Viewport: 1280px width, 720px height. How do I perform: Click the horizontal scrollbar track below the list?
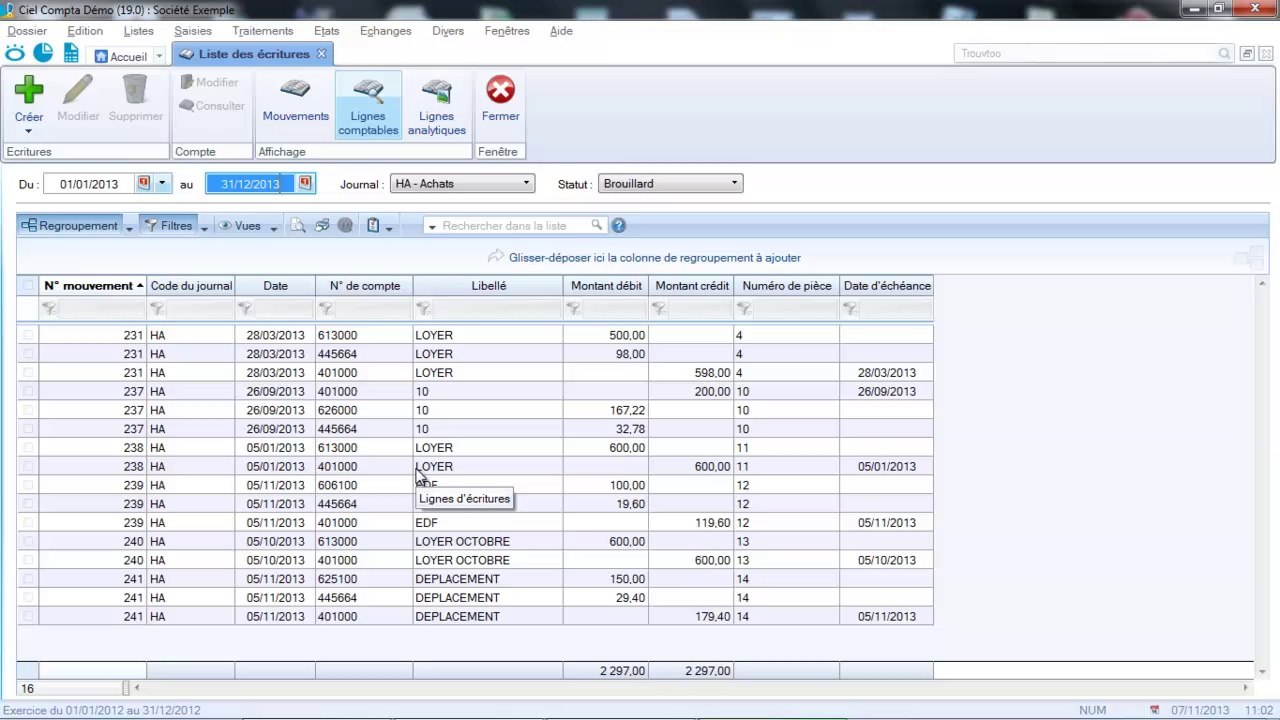690,688
